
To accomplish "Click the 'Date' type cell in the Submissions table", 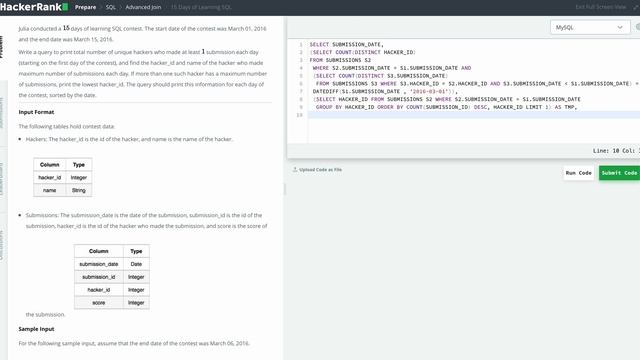I will coord(136,264).
